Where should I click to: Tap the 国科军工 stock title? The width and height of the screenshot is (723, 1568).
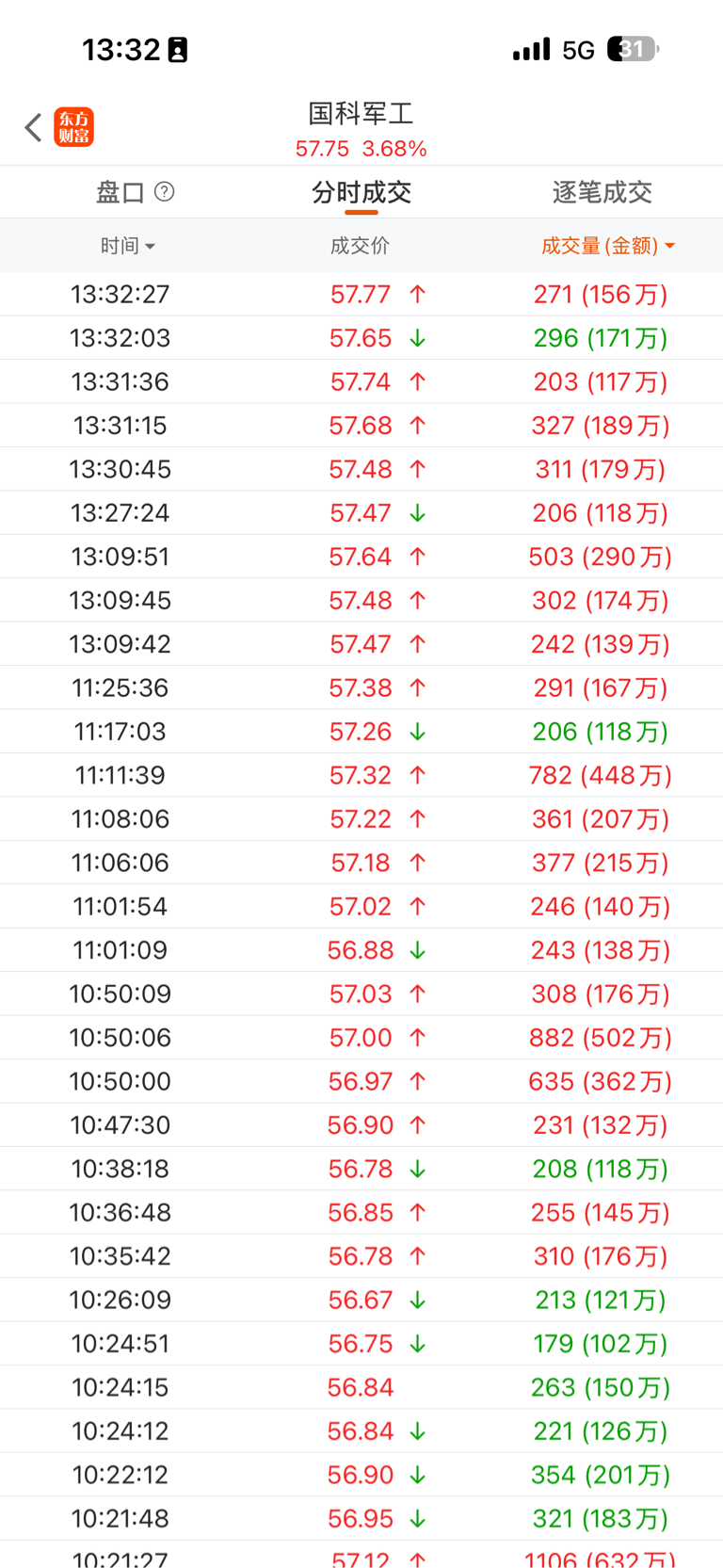pos(361,114)
